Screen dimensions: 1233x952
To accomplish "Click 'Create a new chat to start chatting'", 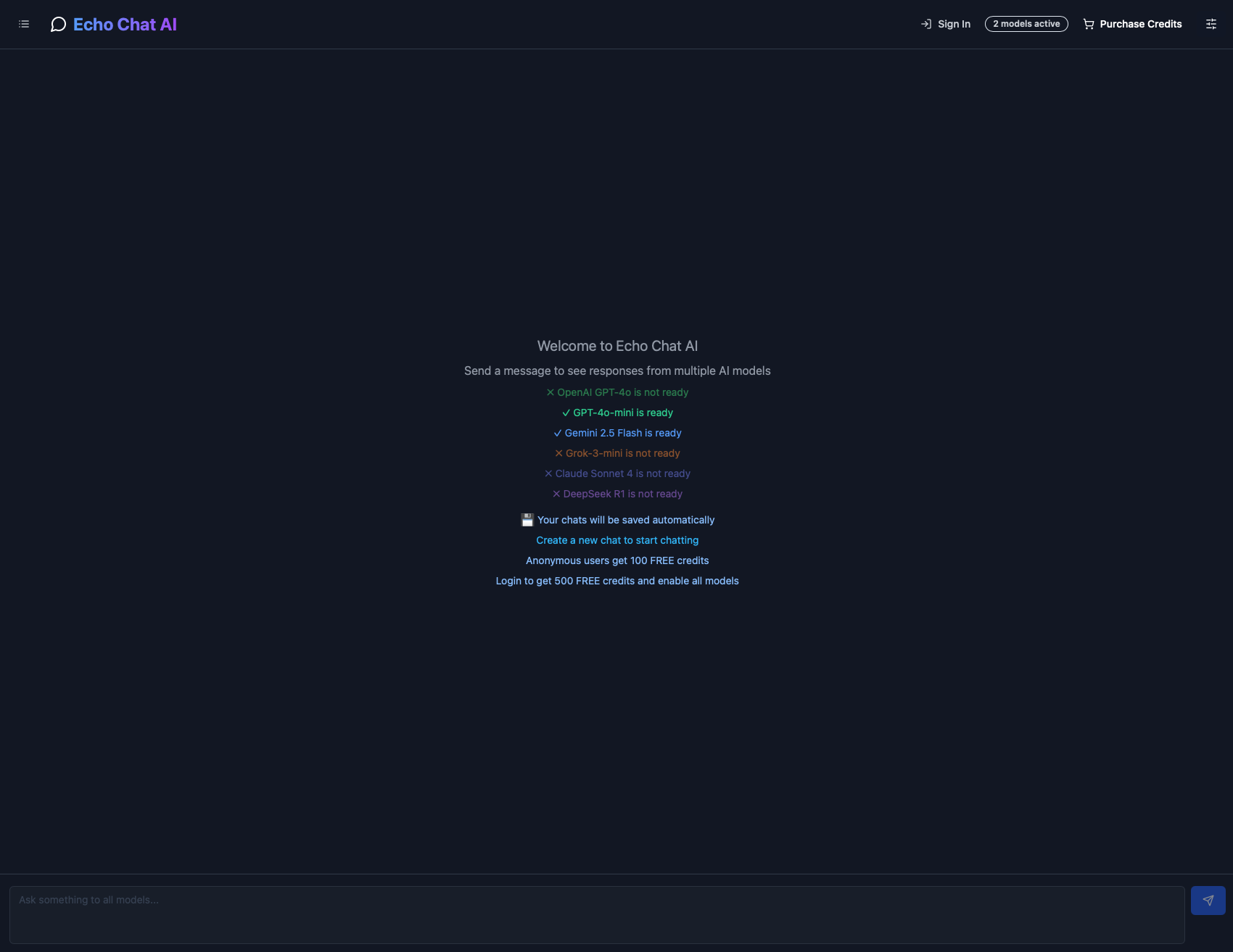I will (617, 540).
